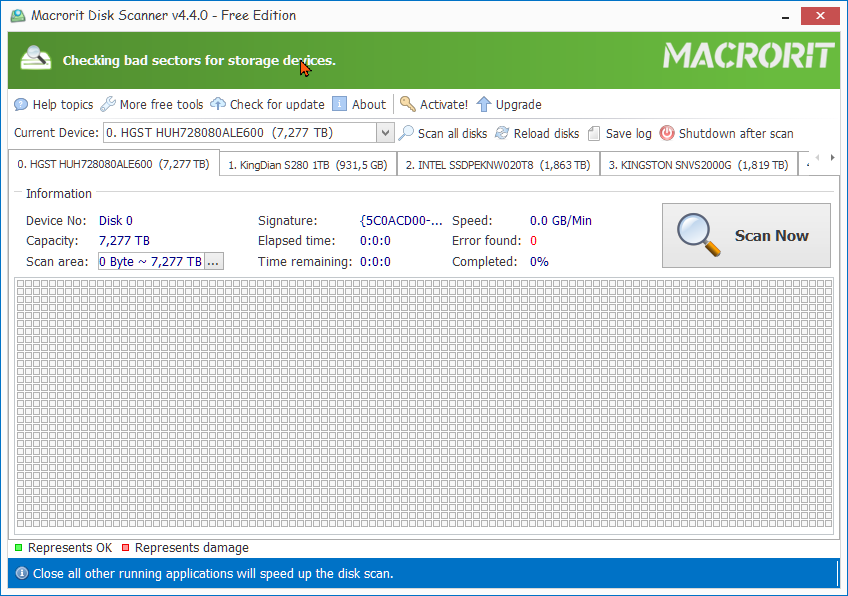The image size is (848, 596).
Task: Open scan area settings via the ellipsis button
Action: [x=213, y=262]
